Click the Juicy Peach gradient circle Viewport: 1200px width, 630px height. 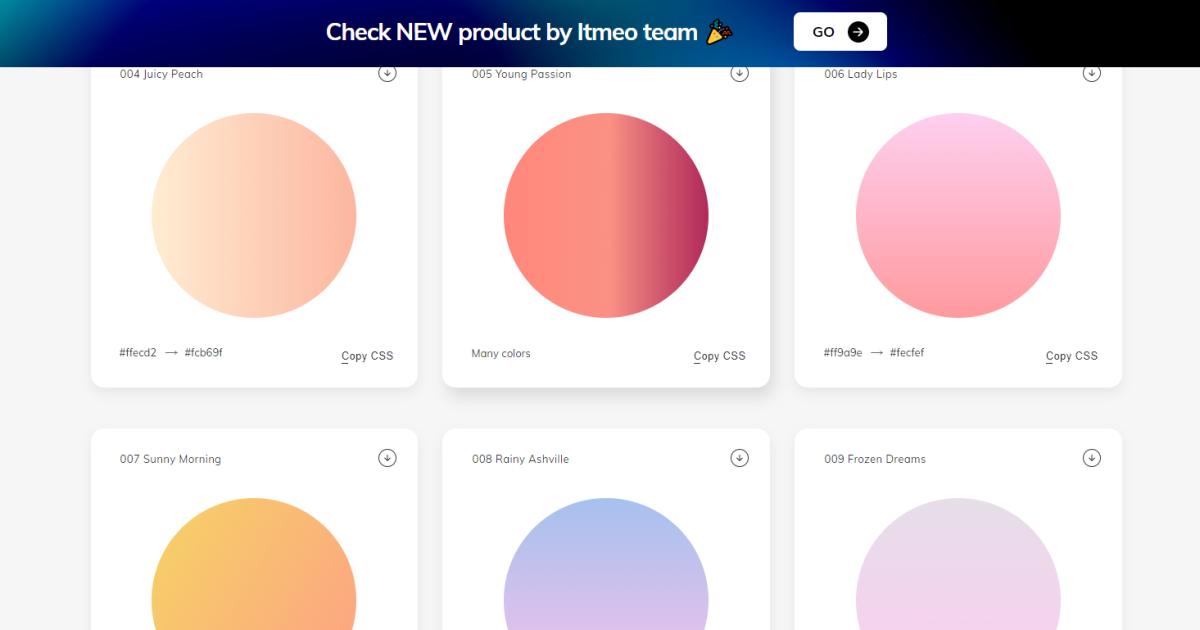[x=254, y=215]
